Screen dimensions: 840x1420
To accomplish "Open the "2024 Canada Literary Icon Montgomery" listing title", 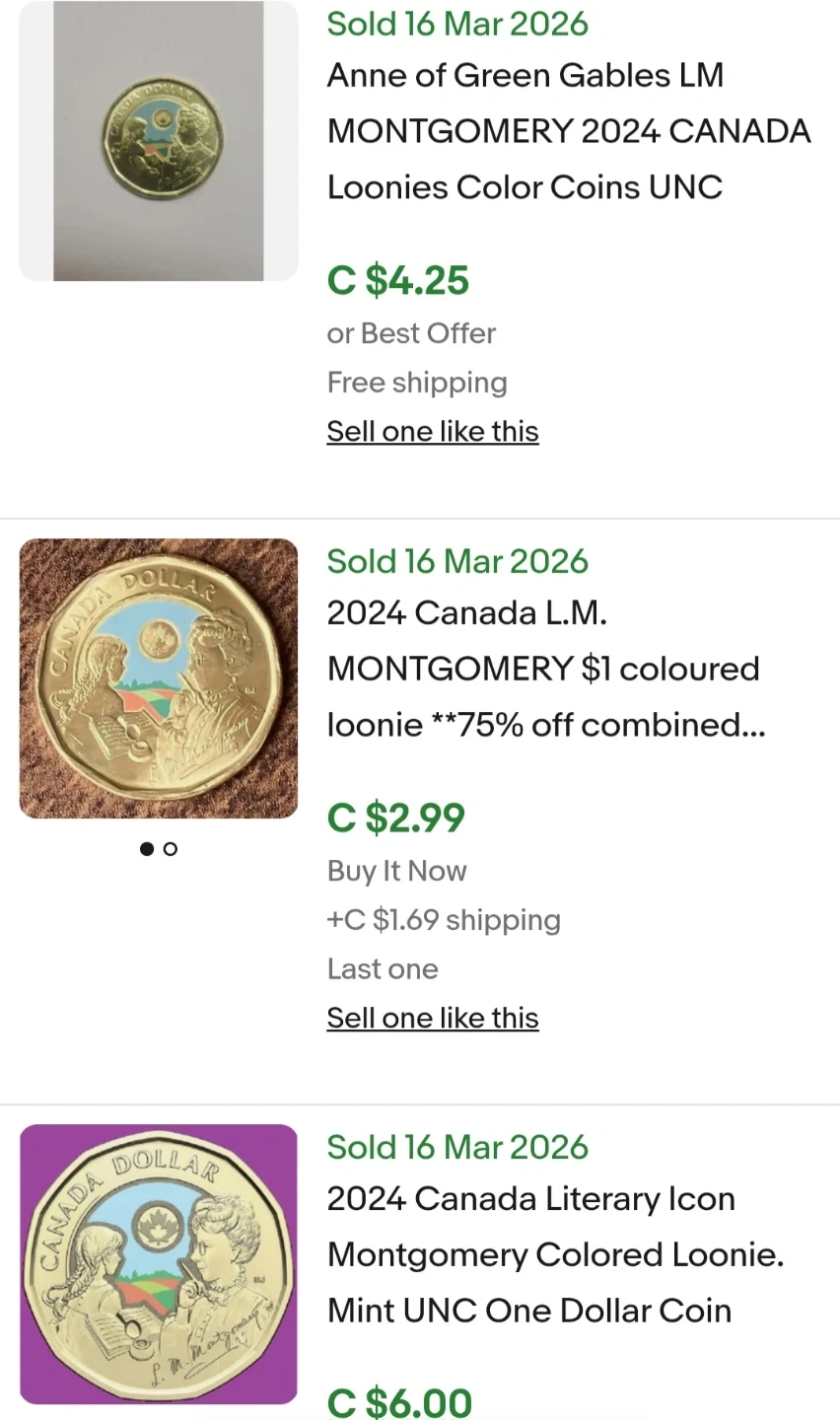I will click(x=554, y=1254).
